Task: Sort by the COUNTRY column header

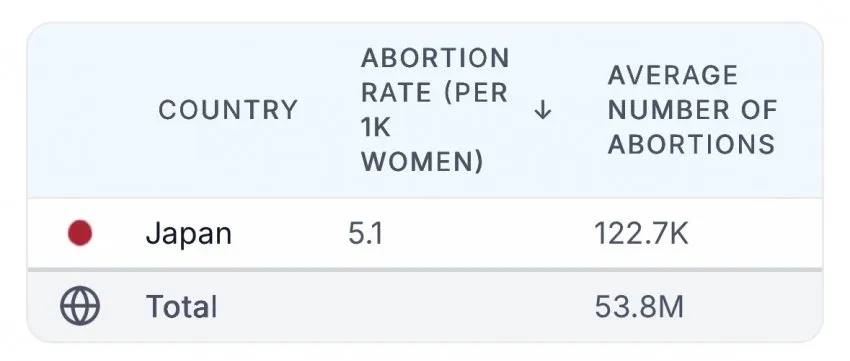Action: (228, 110)
